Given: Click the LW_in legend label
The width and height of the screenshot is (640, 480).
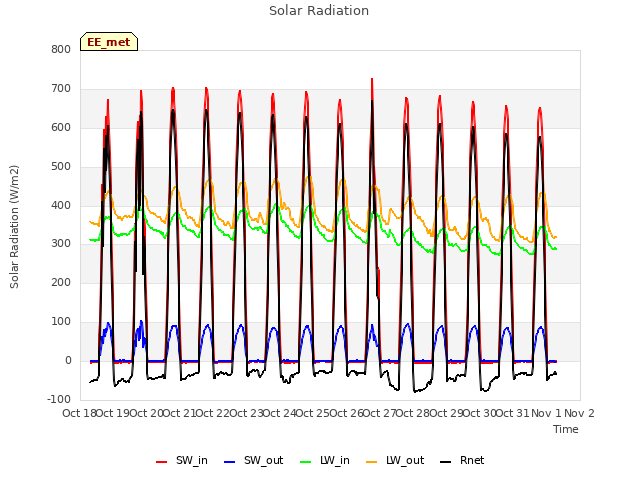Looking at the screenshot, I should (335, 460).
